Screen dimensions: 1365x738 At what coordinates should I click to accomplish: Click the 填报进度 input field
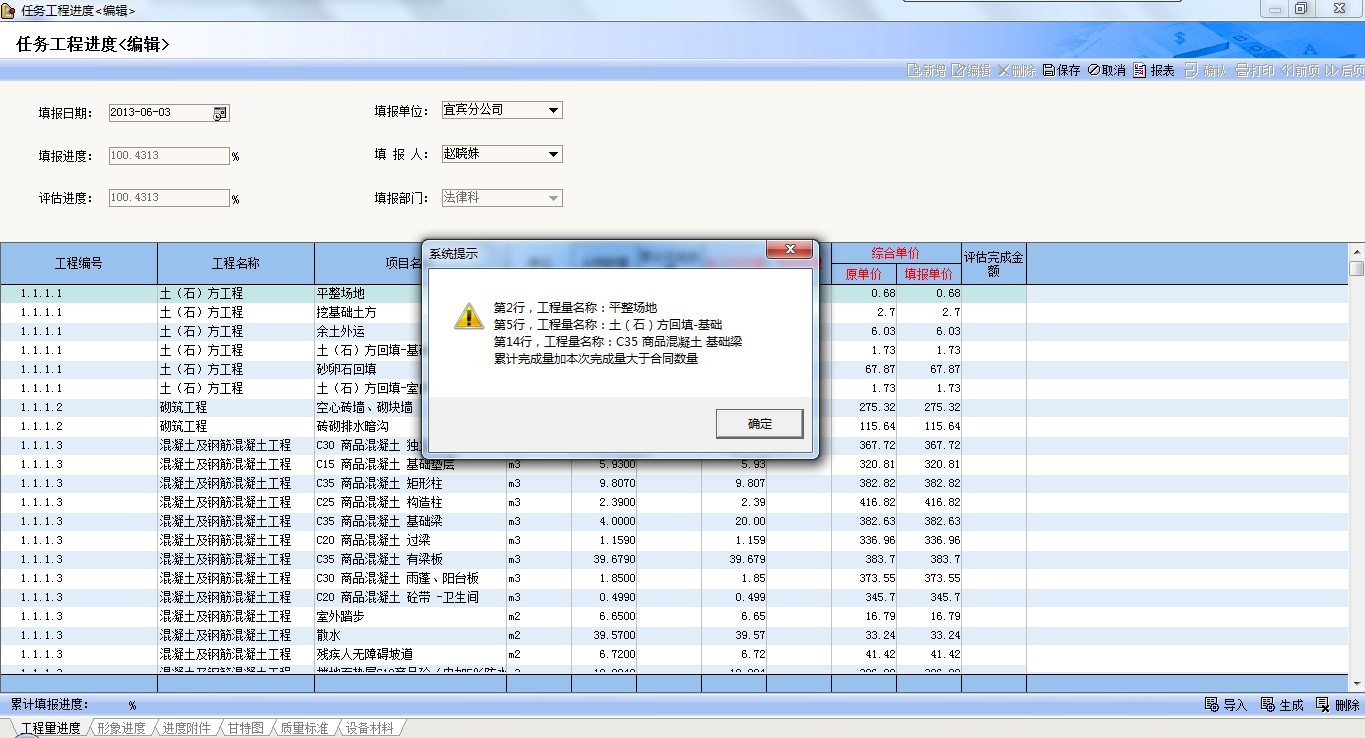169,156
